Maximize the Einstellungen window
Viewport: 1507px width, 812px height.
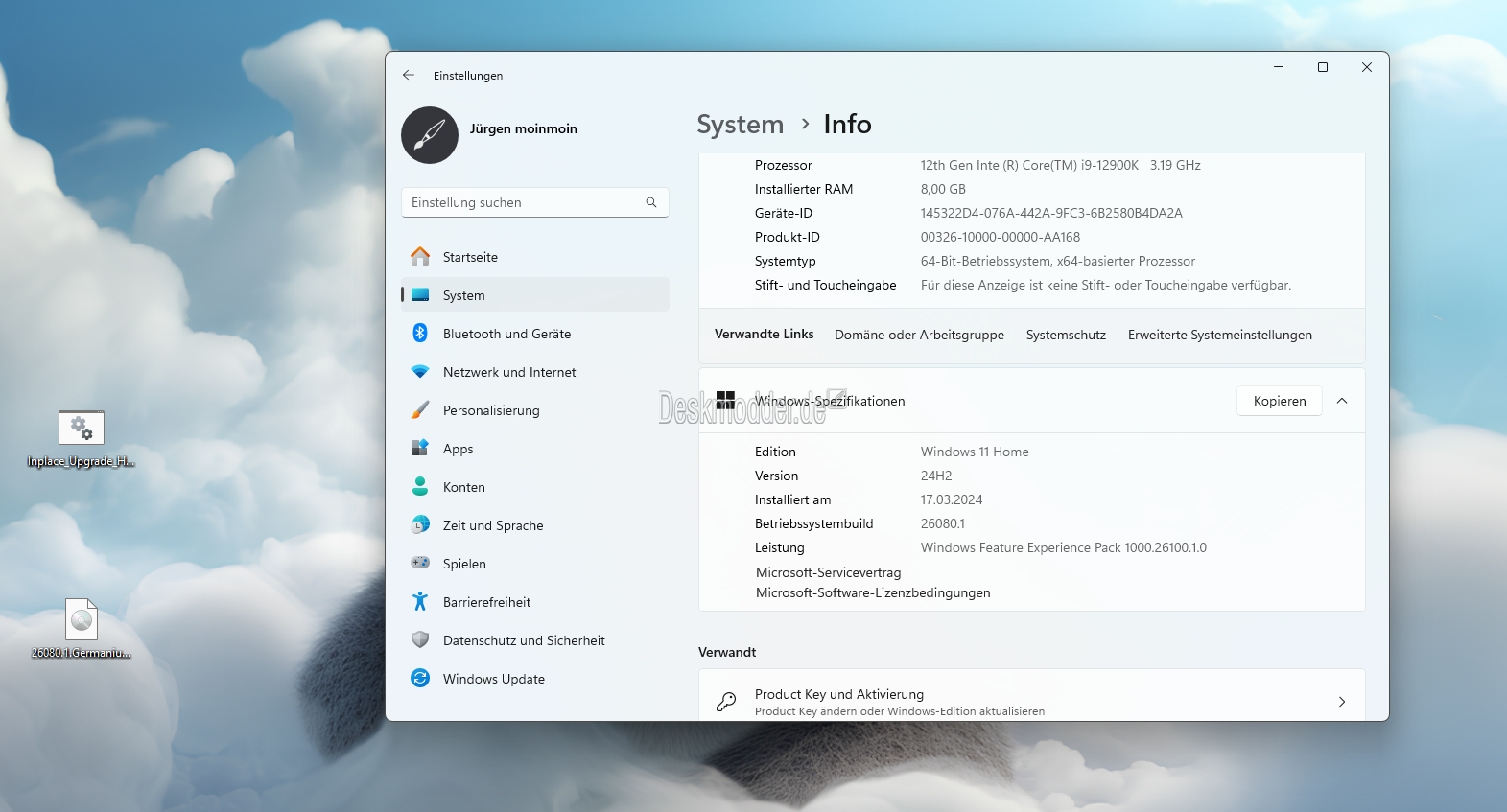tap(1323, 67)
